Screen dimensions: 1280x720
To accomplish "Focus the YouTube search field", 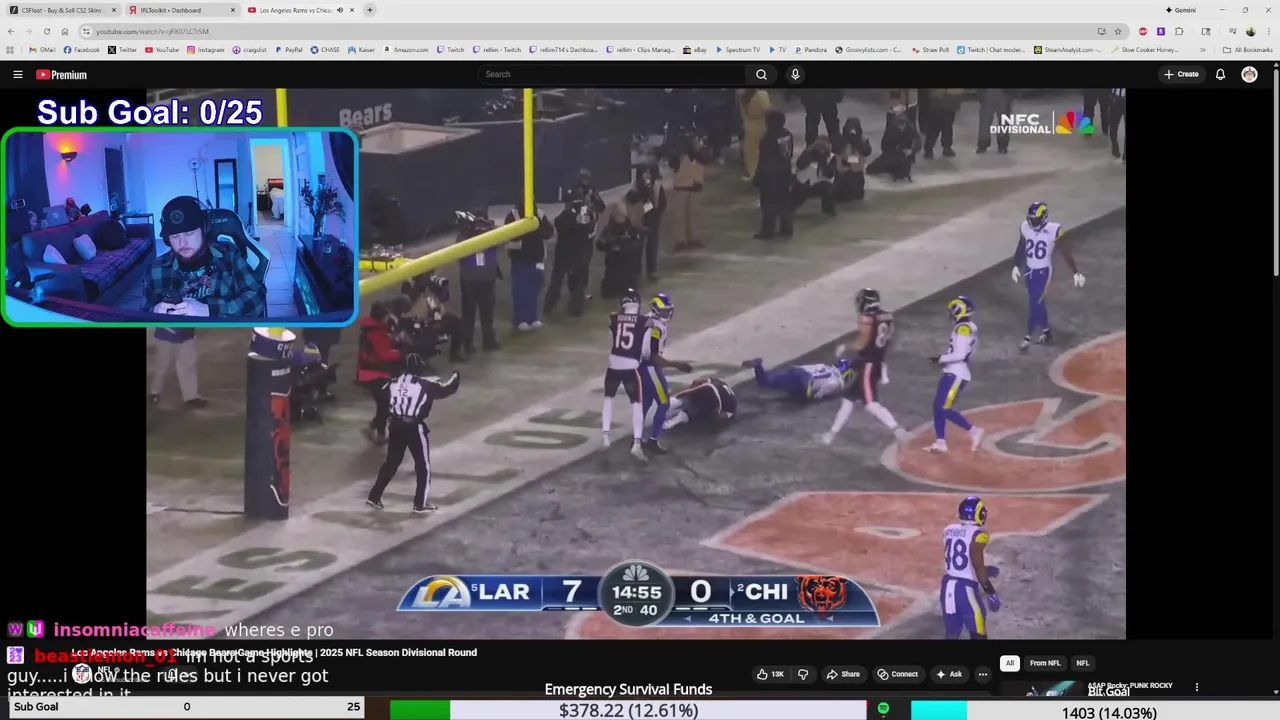I will click(612, 74).
